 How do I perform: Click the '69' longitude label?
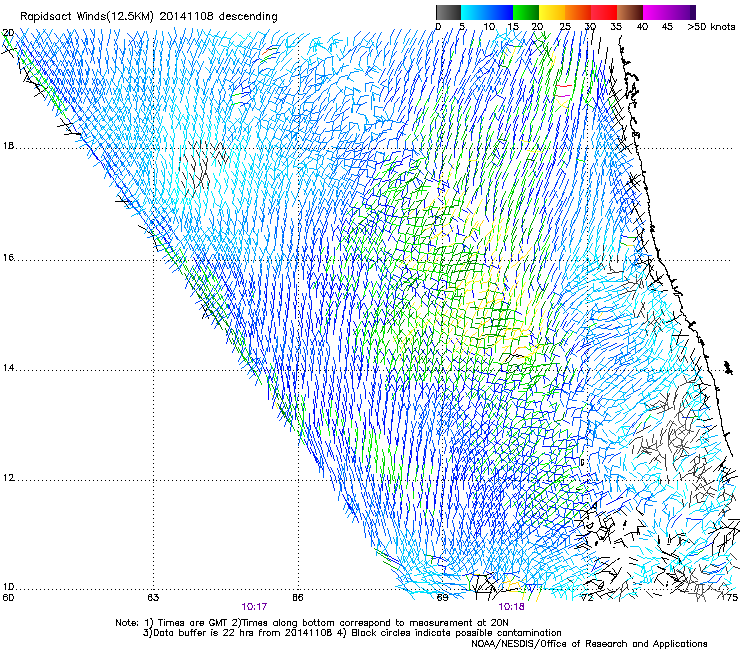tap(442, 598)
